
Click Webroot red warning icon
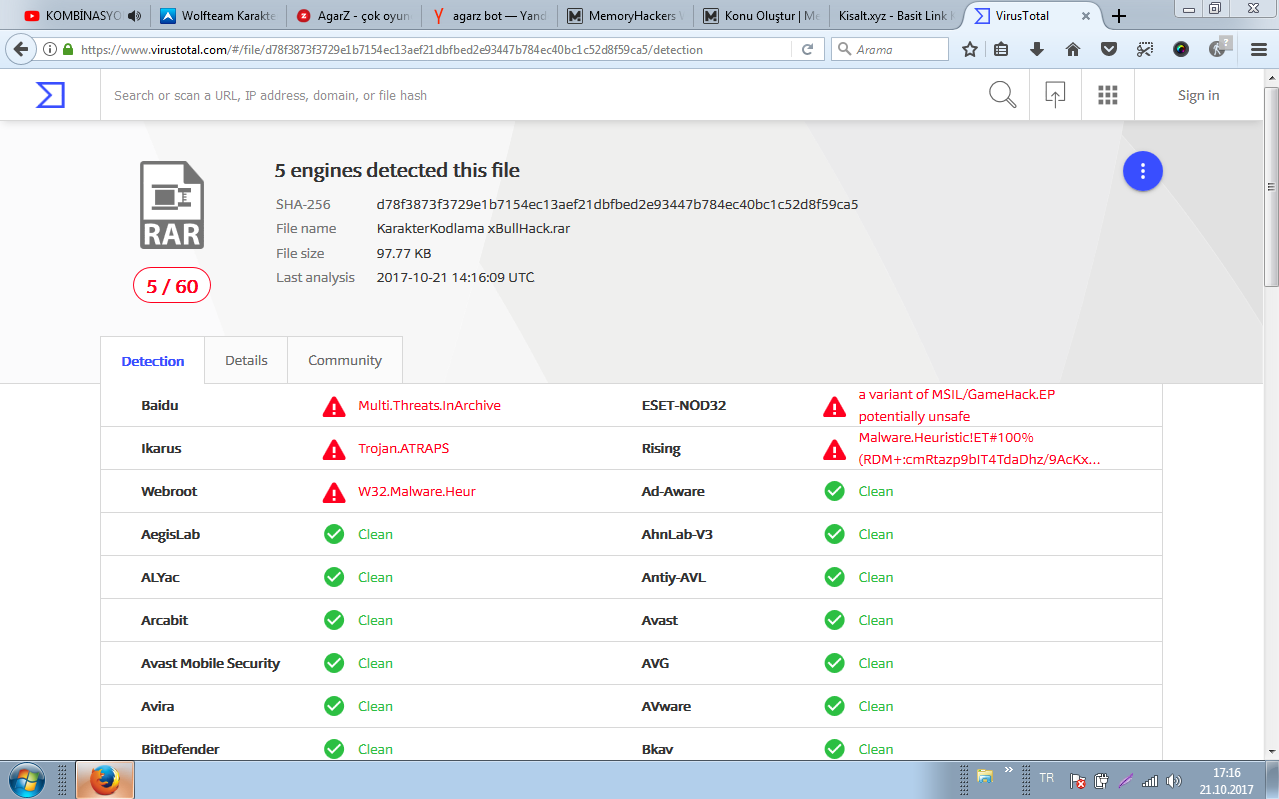tap(334, 492)
